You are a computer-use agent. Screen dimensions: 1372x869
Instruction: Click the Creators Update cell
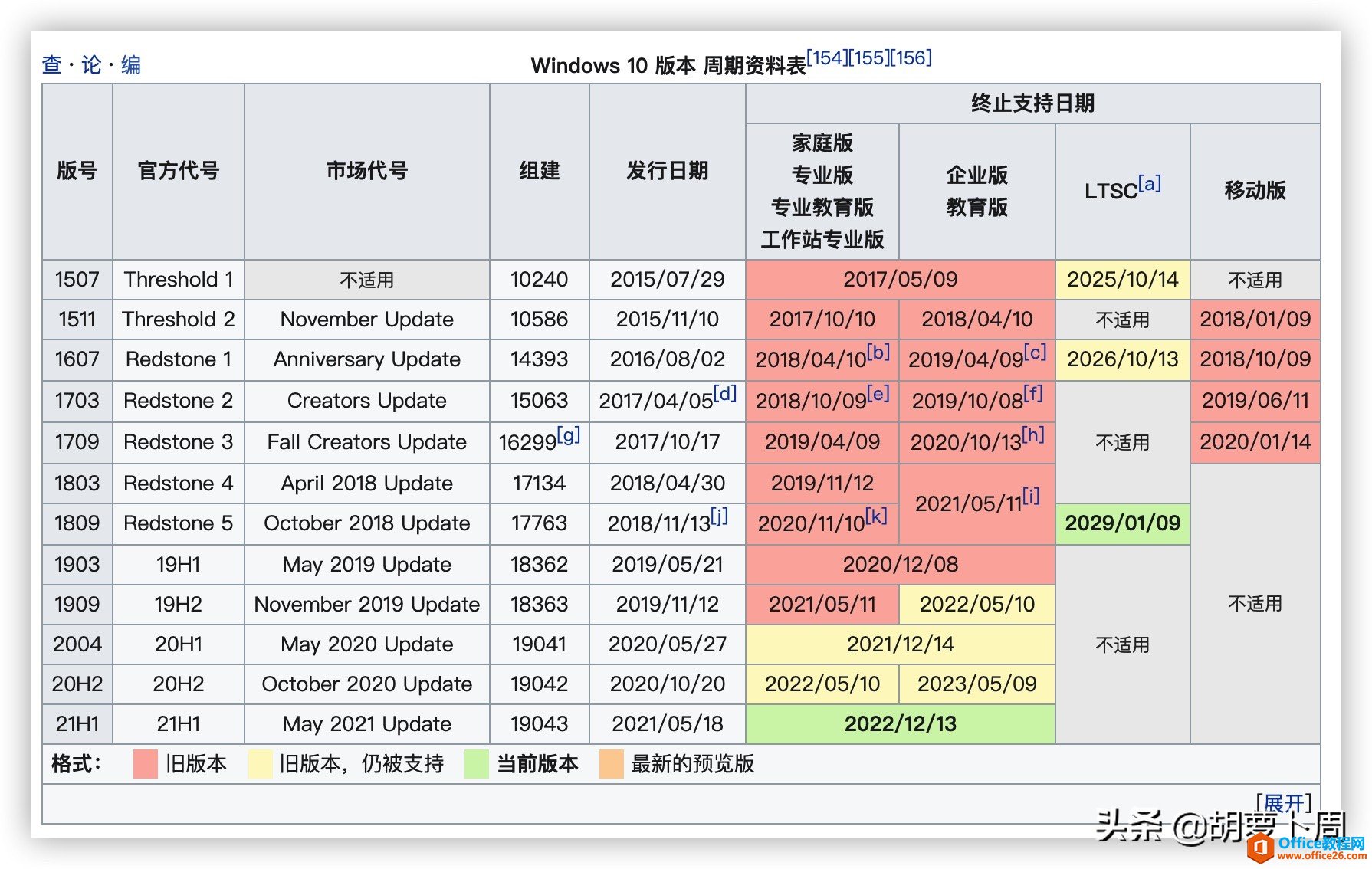[367, 401]
